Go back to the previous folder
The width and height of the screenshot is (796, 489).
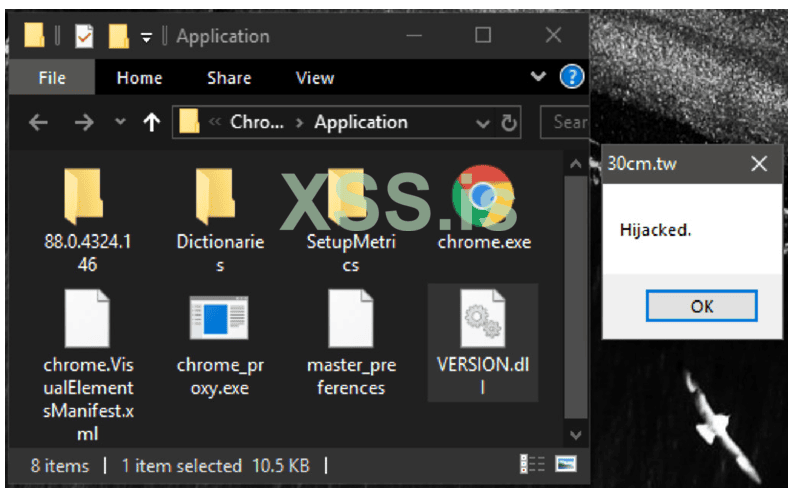[39, 122]
